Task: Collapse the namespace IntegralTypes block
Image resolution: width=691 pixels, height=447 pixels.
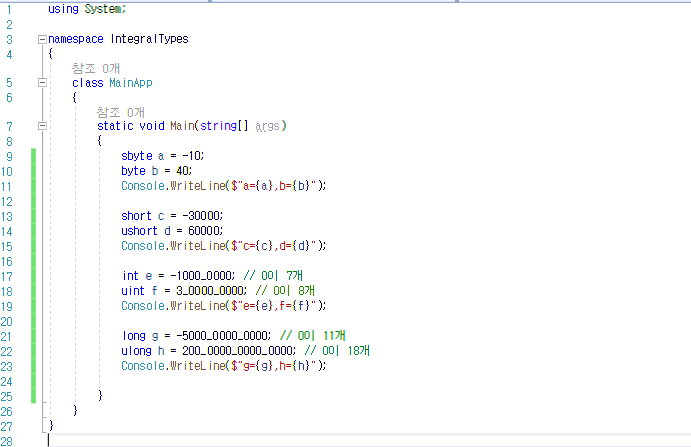Action: point(42,40)
